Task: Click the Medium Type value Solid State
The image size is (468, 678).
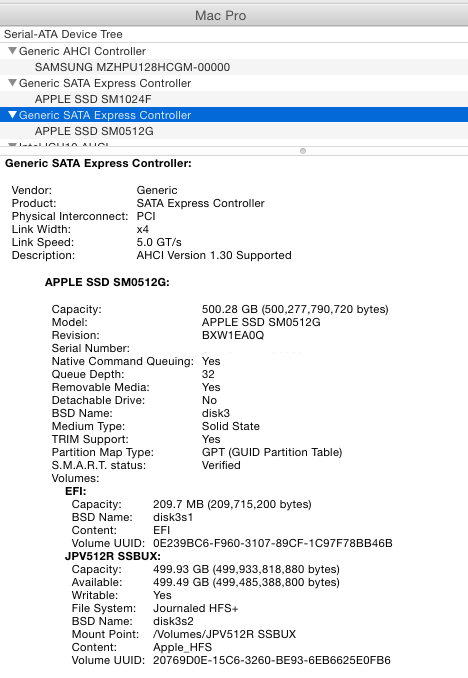Action: point(231,426)
